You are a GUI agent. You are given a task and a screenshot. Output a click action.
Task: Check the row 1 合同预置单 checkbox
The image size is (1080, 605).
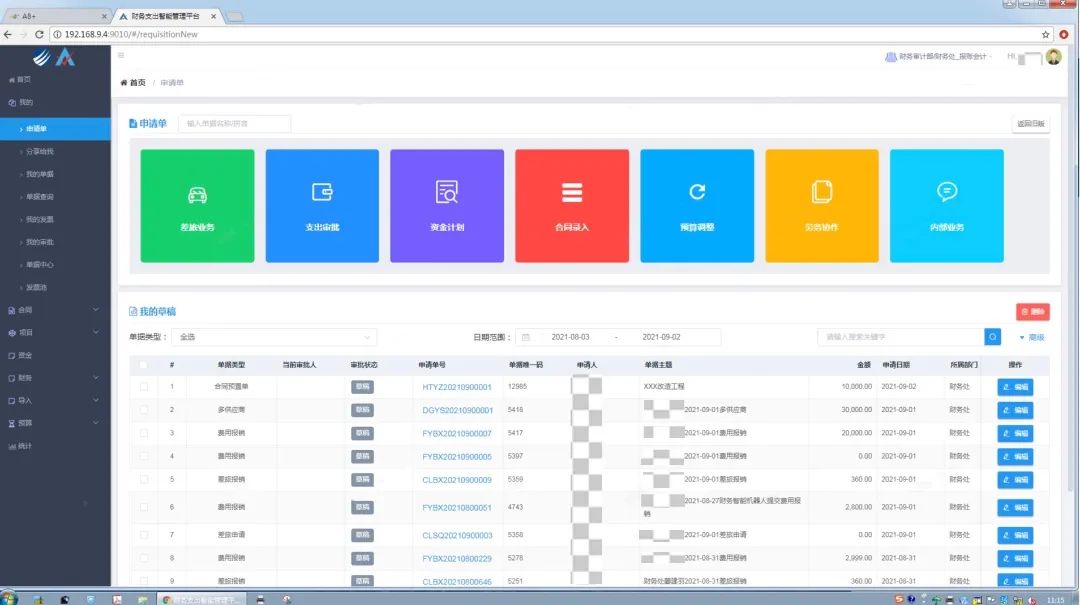click(143, 387)
